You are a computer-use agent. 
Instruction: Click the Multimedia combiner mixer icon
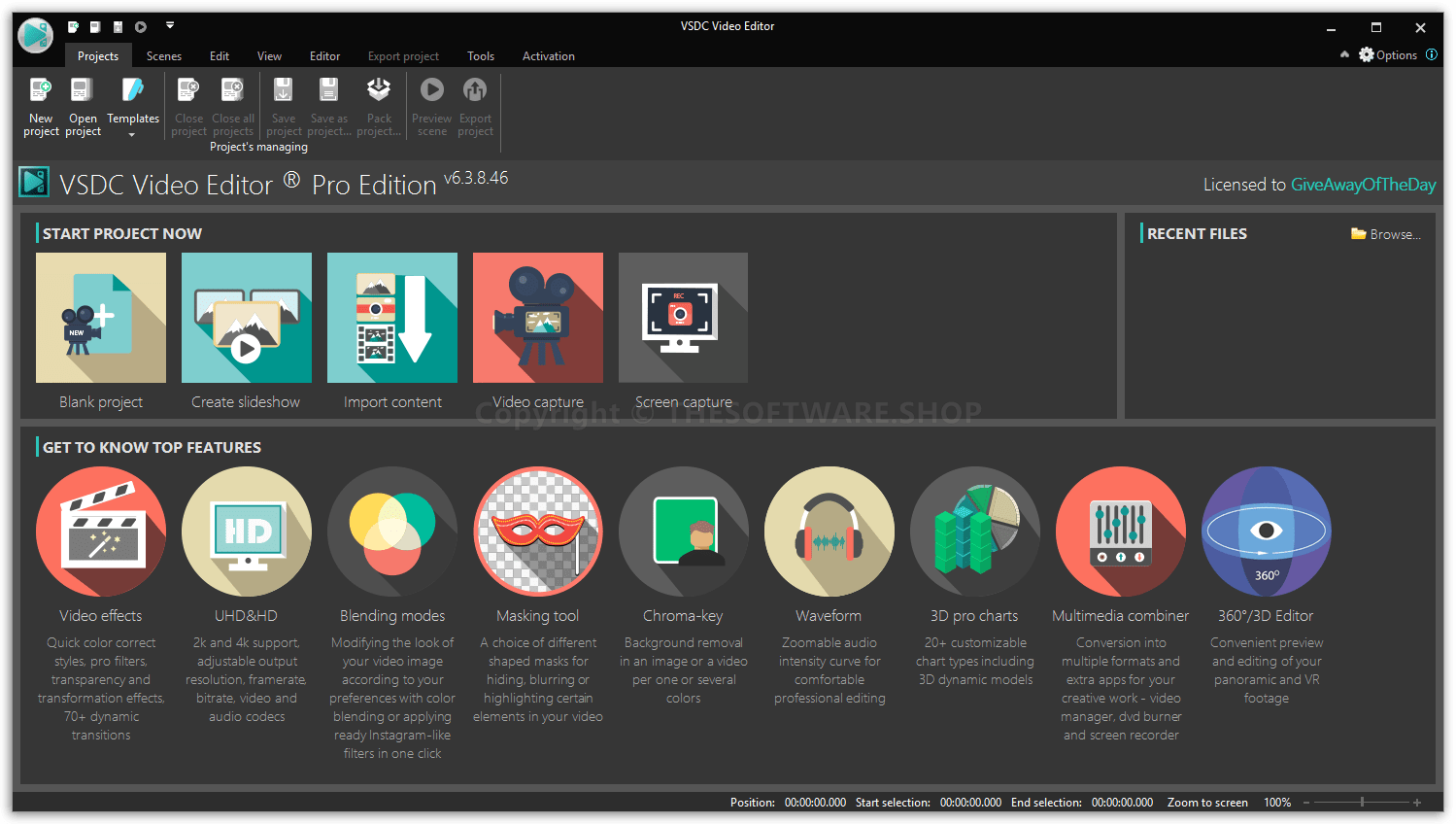tap(1121, 532)
